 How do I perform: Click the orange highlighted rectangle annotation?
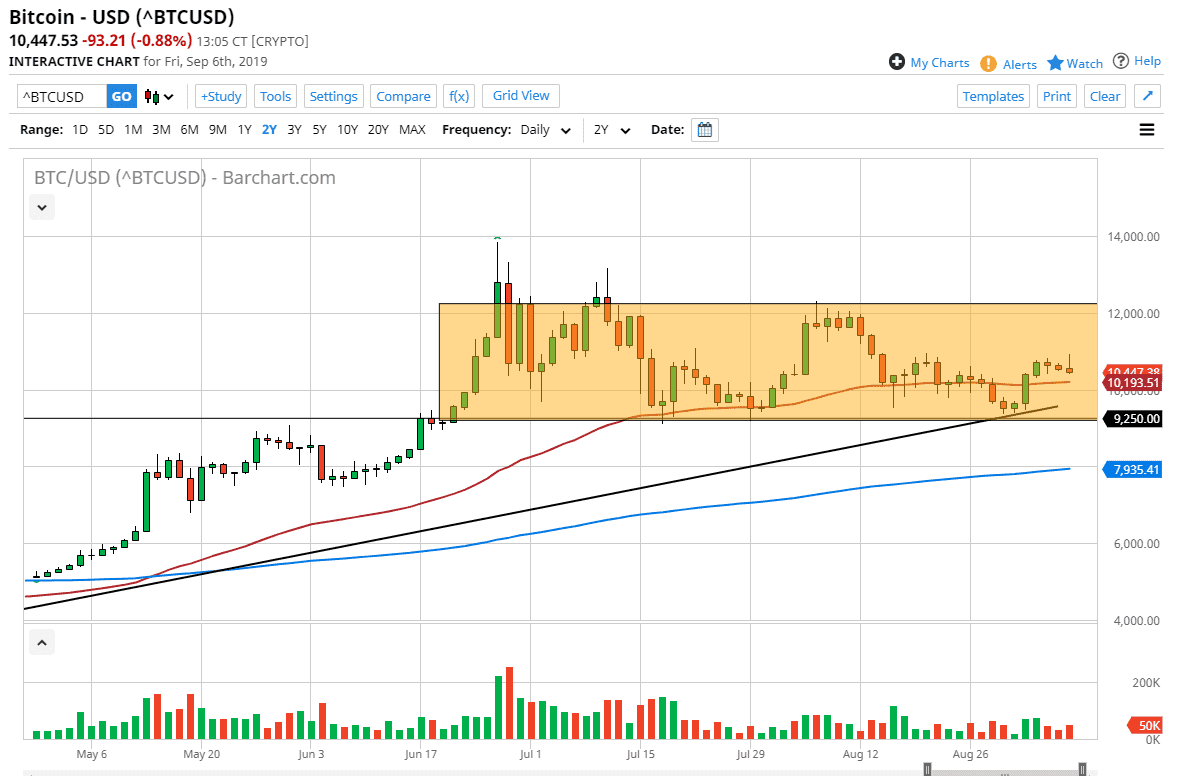coord(768,362)
